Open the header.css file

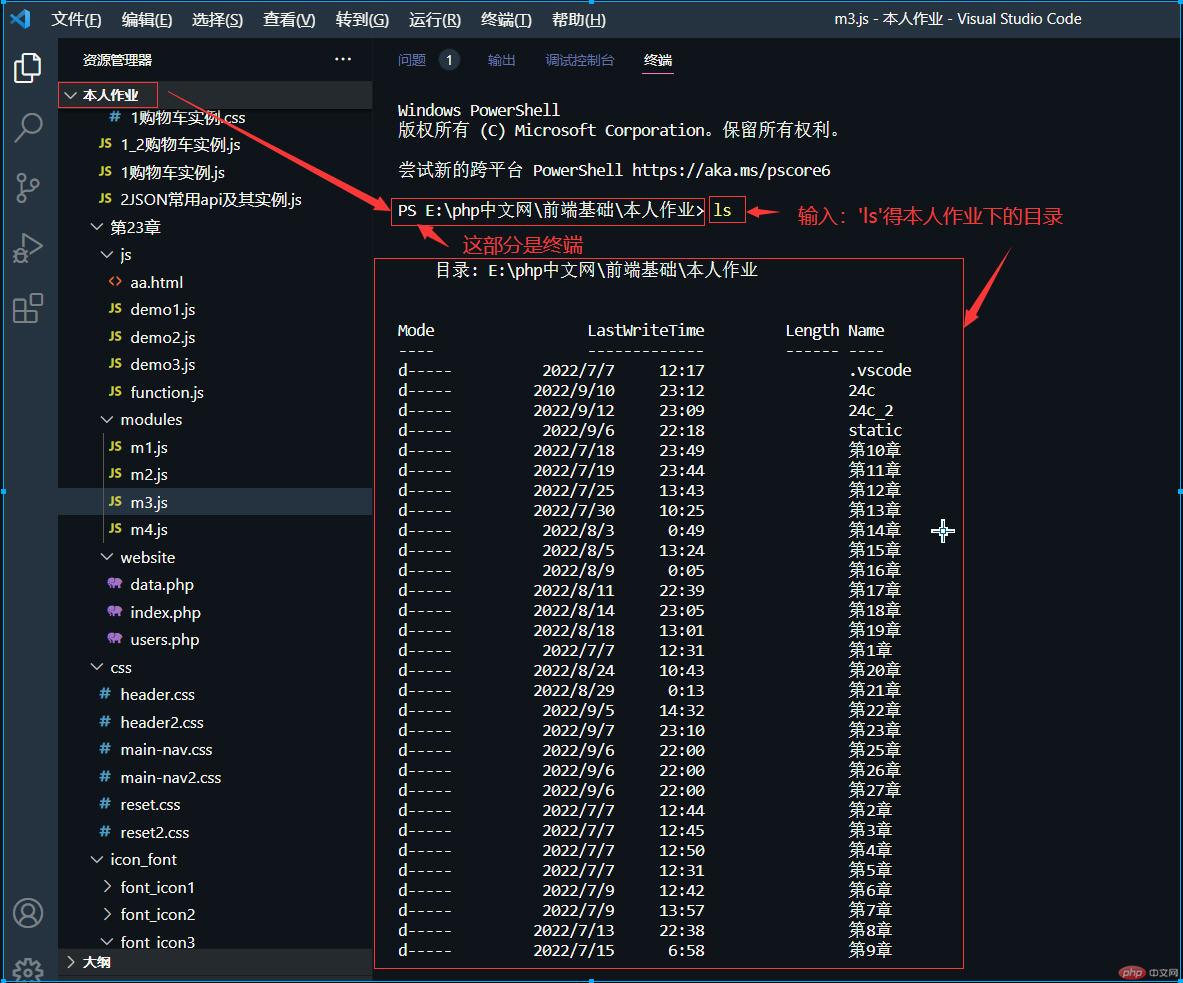point(157,694)
